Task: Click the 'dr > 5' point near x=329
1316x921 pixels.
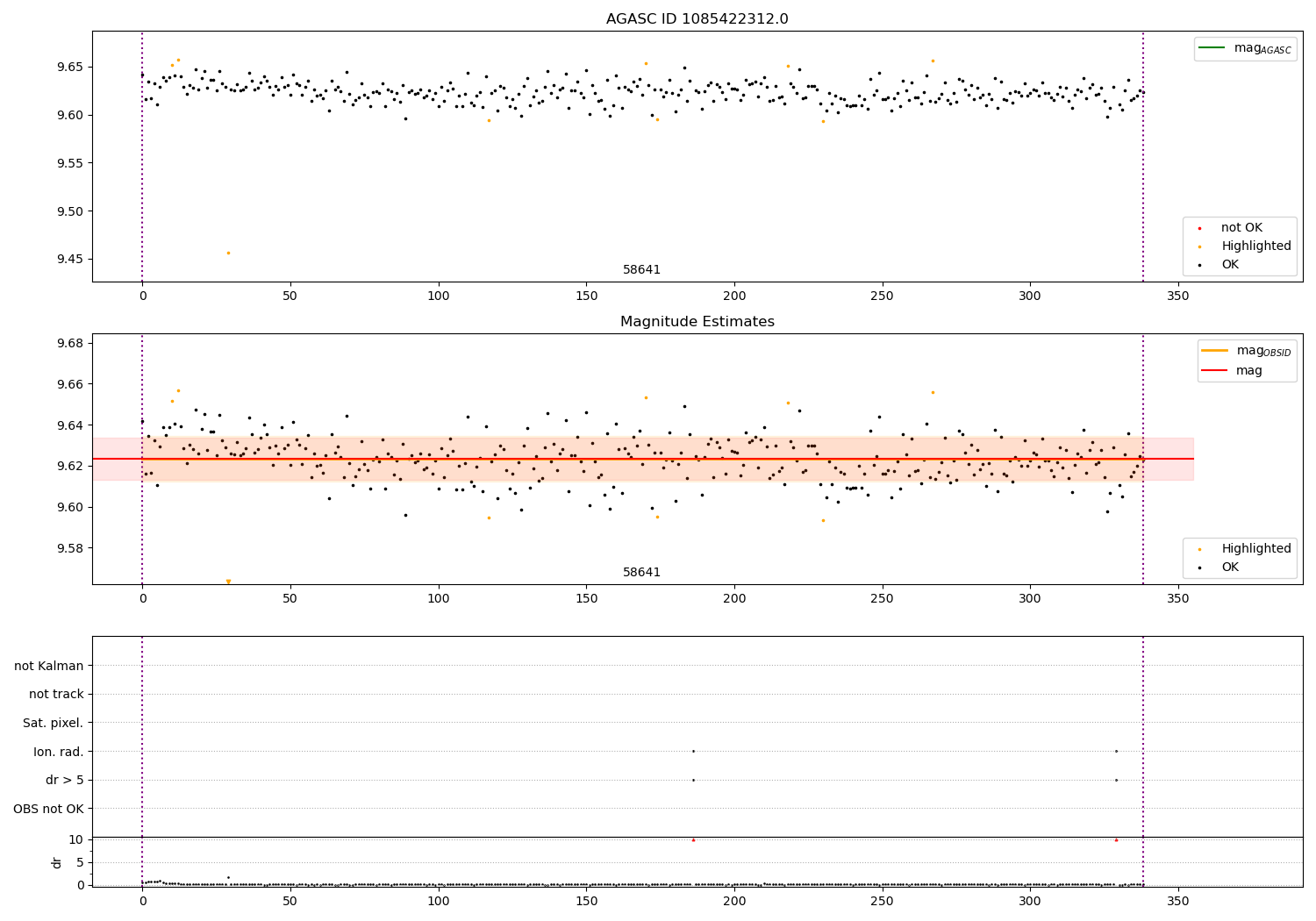Action: click(1116, 780)
